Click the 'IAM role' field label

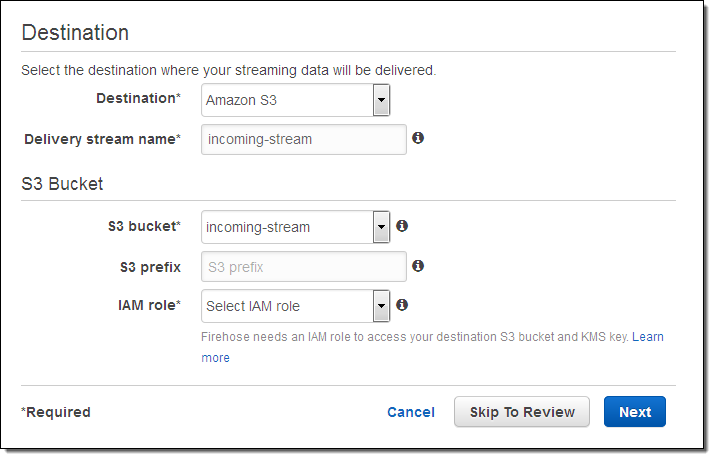[148, 305]
